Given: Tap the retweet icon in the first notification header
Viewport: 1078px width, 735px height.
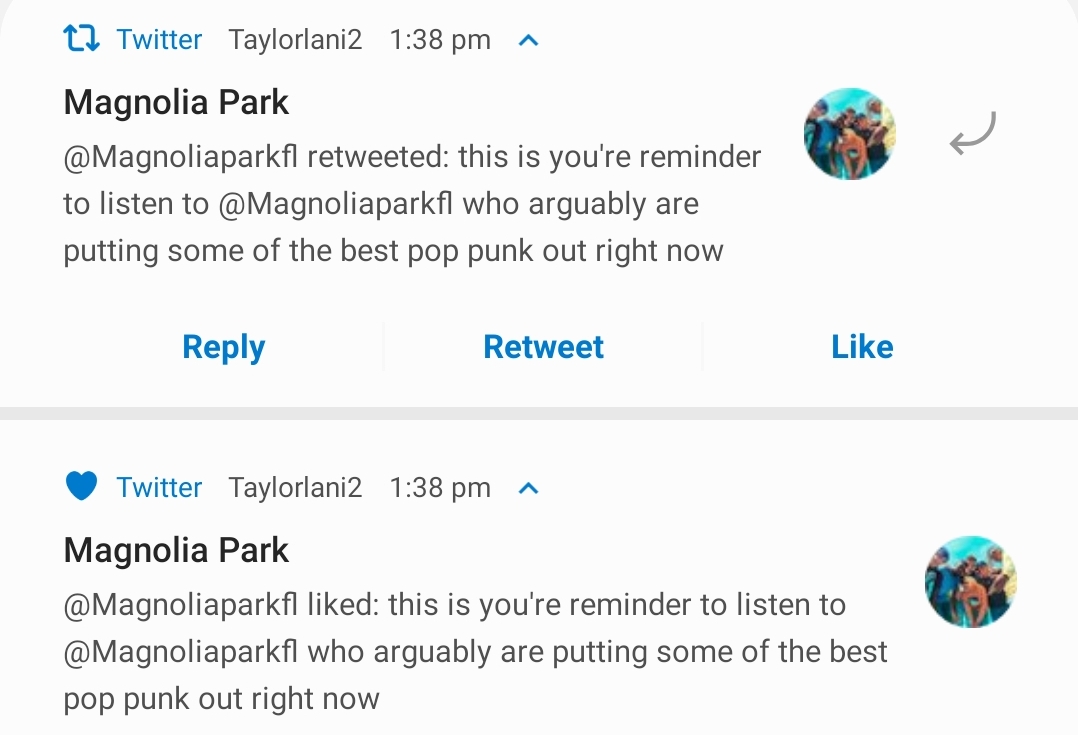Looking at the screenshot, I should click(x=81, y=39).
